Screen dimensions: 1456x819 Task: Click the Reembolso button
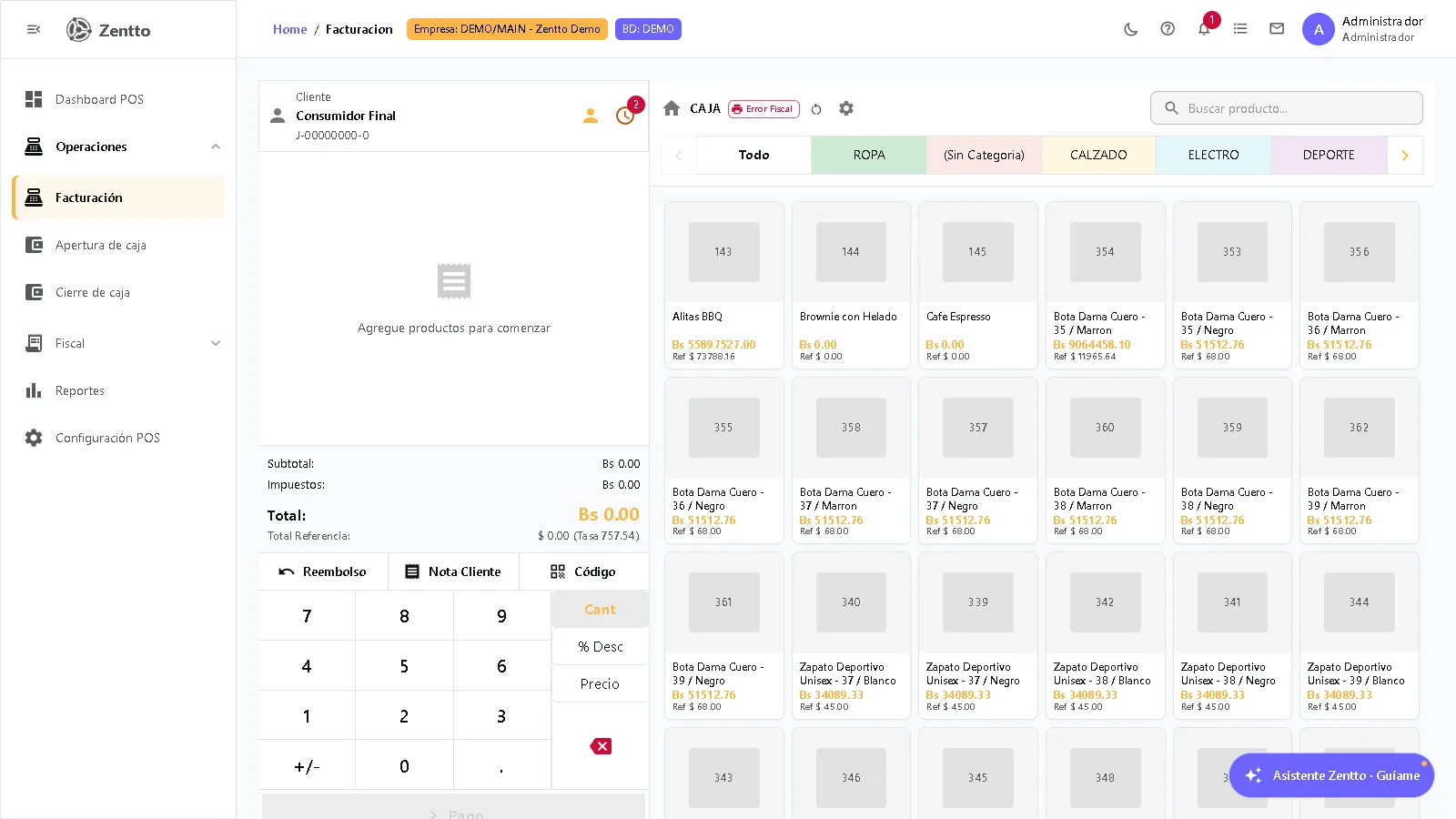click(323, 571)
